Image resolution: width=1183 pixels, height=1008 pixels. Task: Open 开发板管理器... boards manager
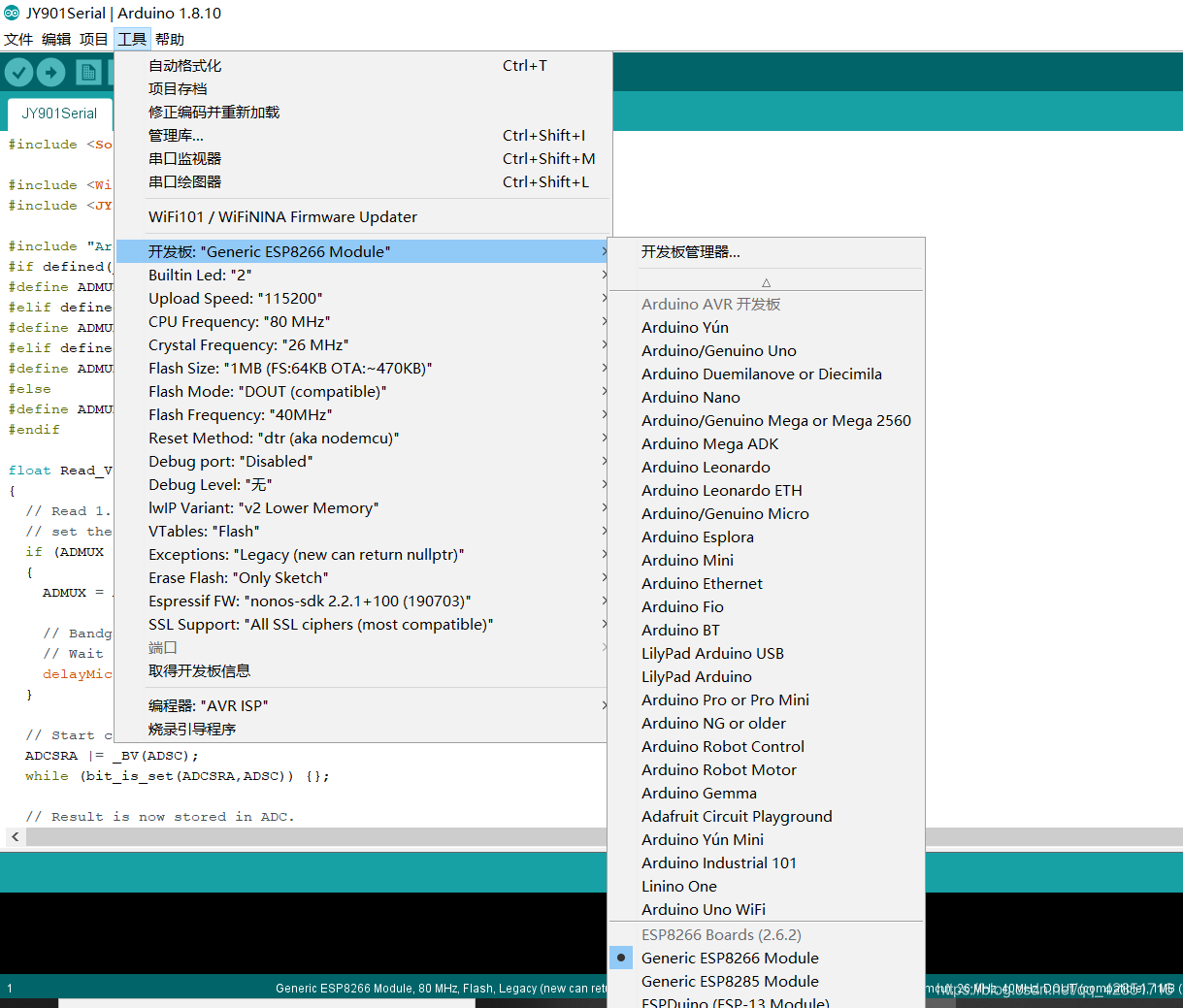766,251
